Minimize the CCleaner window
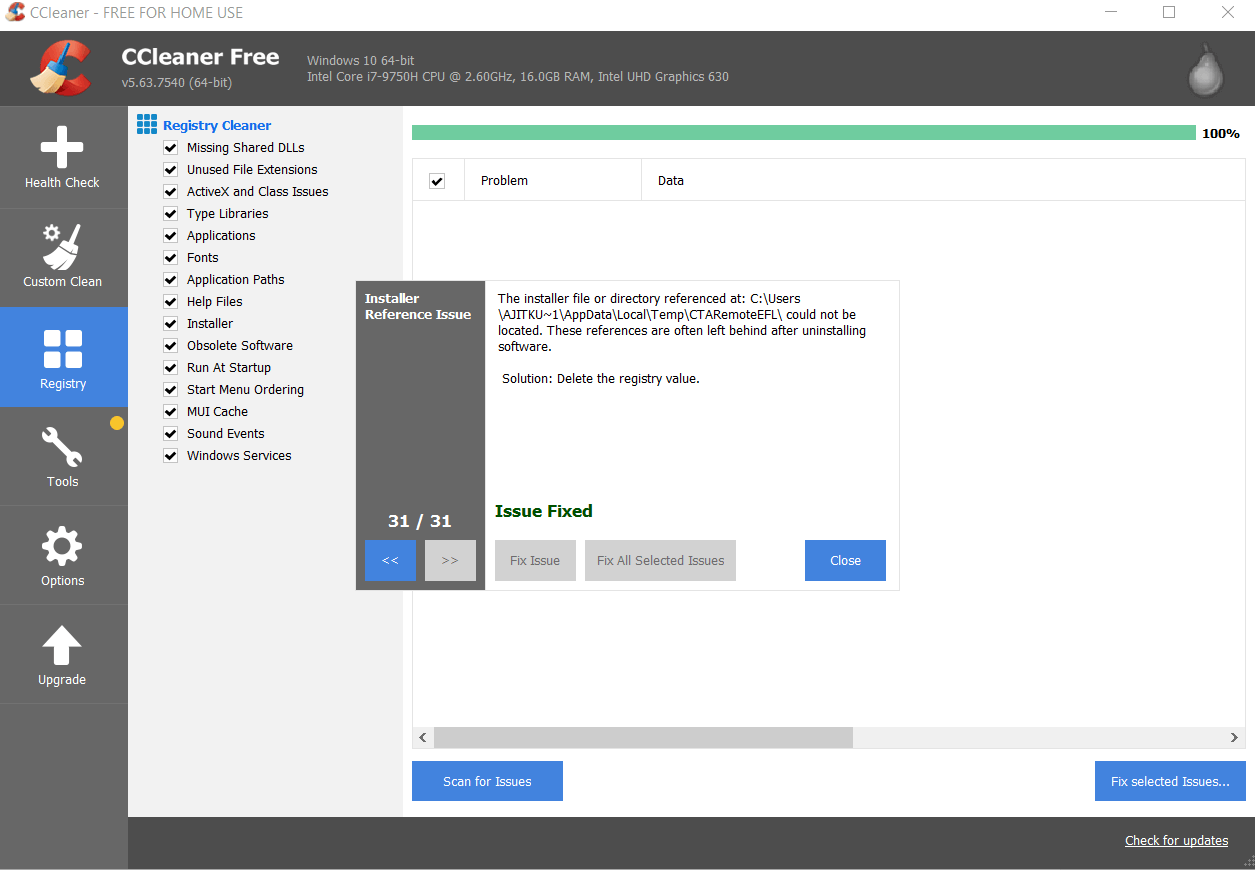This screenshot has height=870, width=1255. 1112,13
